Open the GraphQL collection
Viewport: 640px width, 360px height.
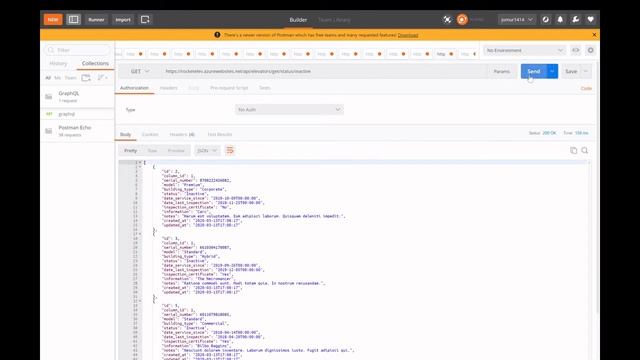(x=78, y=97)
